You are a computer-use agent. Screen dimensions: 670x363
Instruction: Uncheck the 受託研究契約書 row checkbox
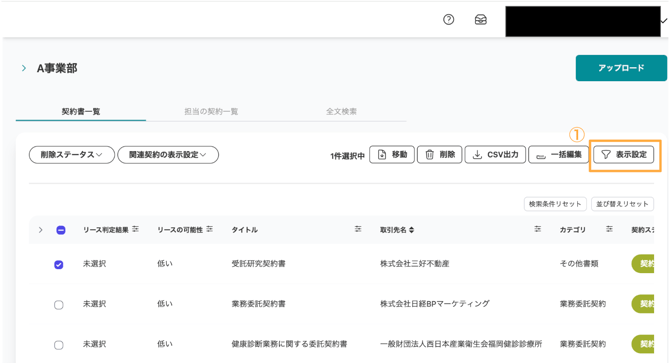[x=59, y=265]
